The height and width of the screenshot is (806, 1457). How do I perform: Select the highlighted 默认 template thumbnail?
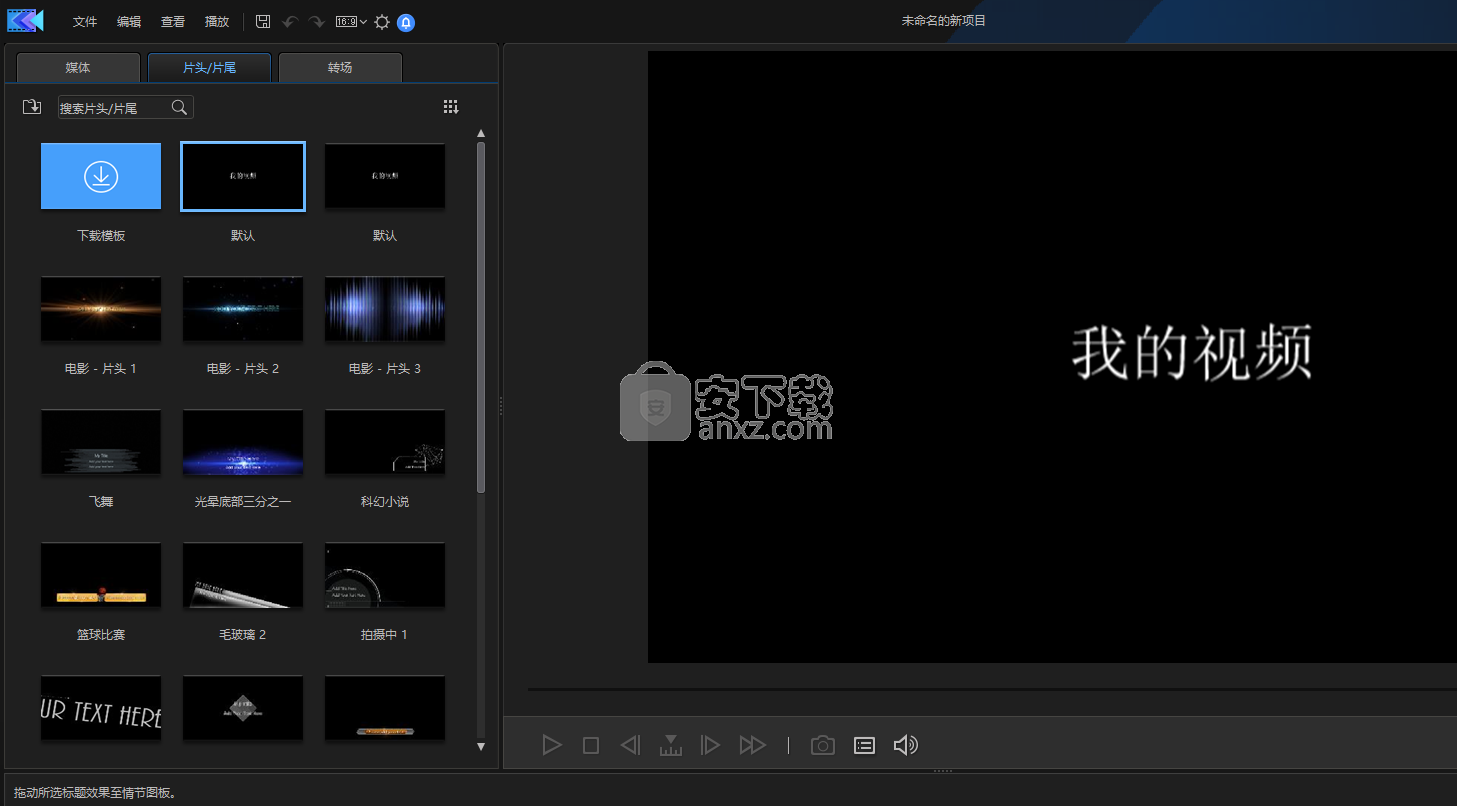click(243, 176)
